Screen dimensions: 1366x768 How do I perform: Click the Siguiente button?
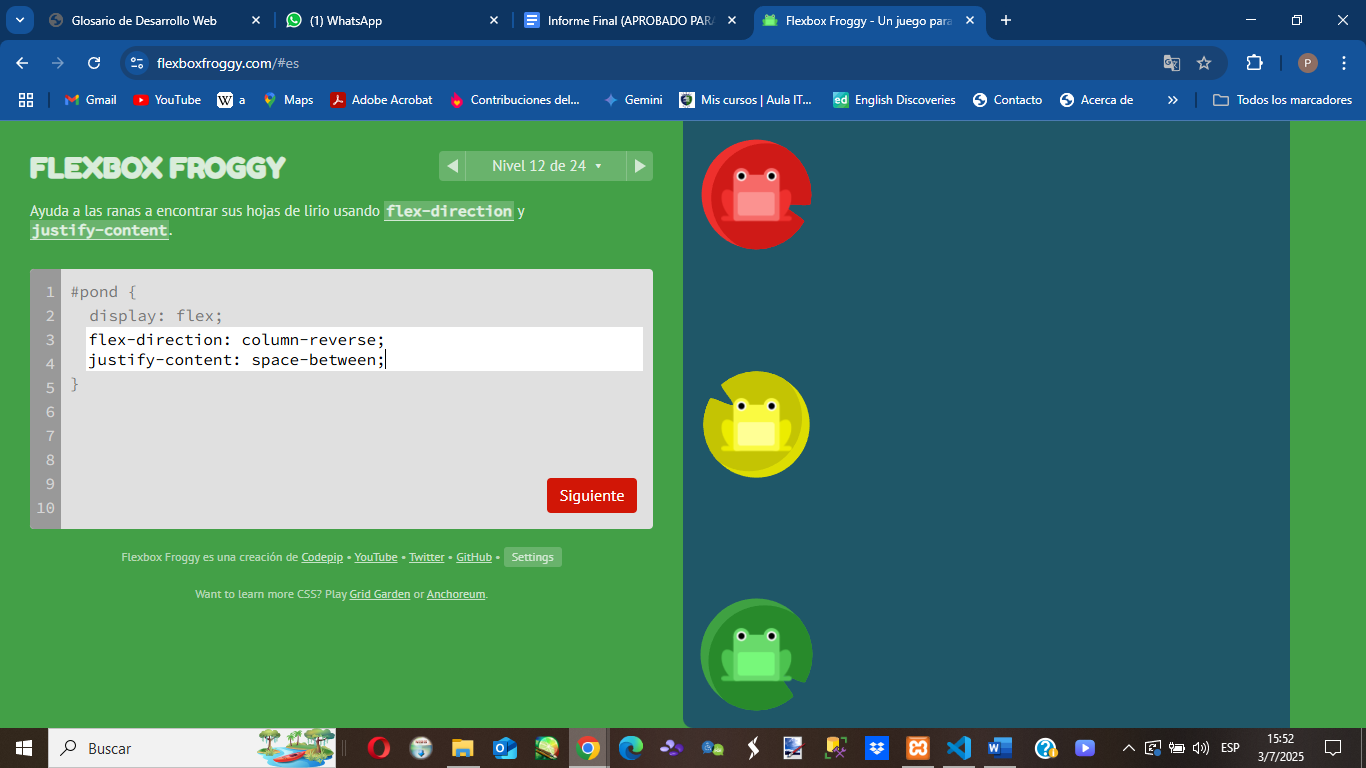pyautogui.click(x=592, y=496)
